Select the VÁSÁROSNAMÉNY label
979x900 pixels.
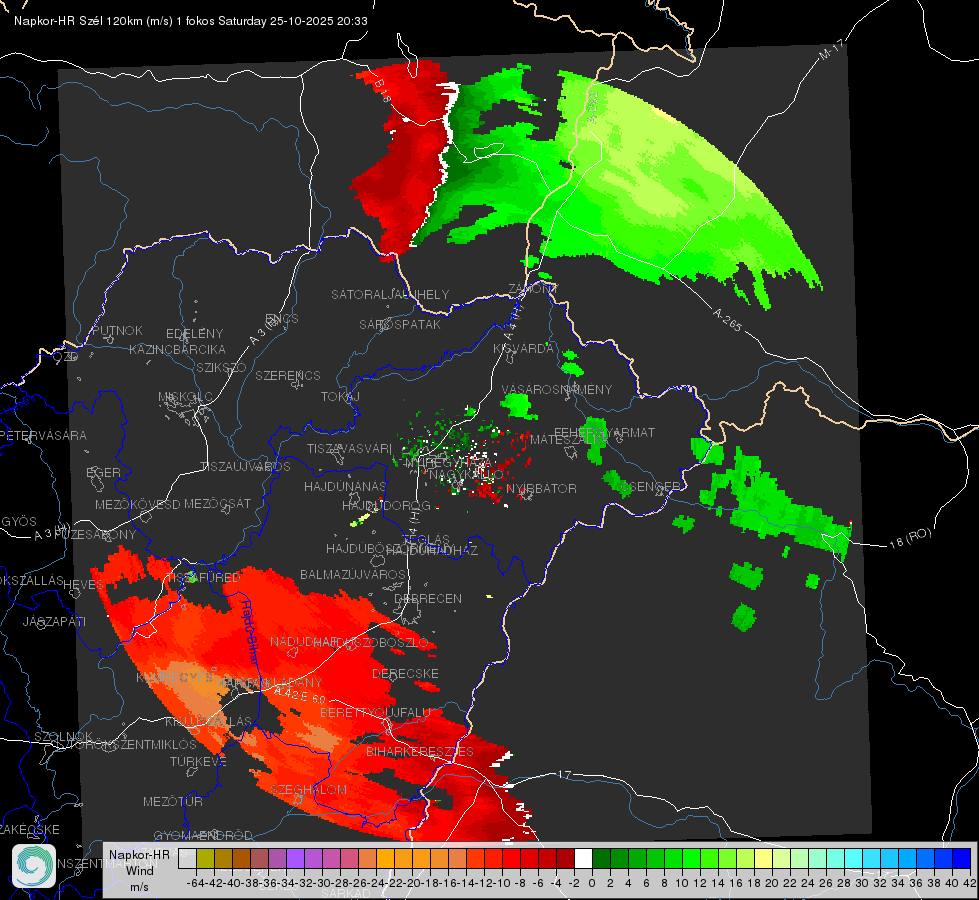coord(557,389)
